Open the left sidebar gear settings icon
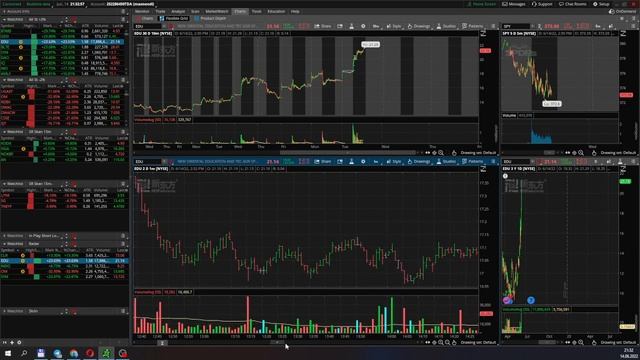640x360 pixels. (x=19, y=342)
